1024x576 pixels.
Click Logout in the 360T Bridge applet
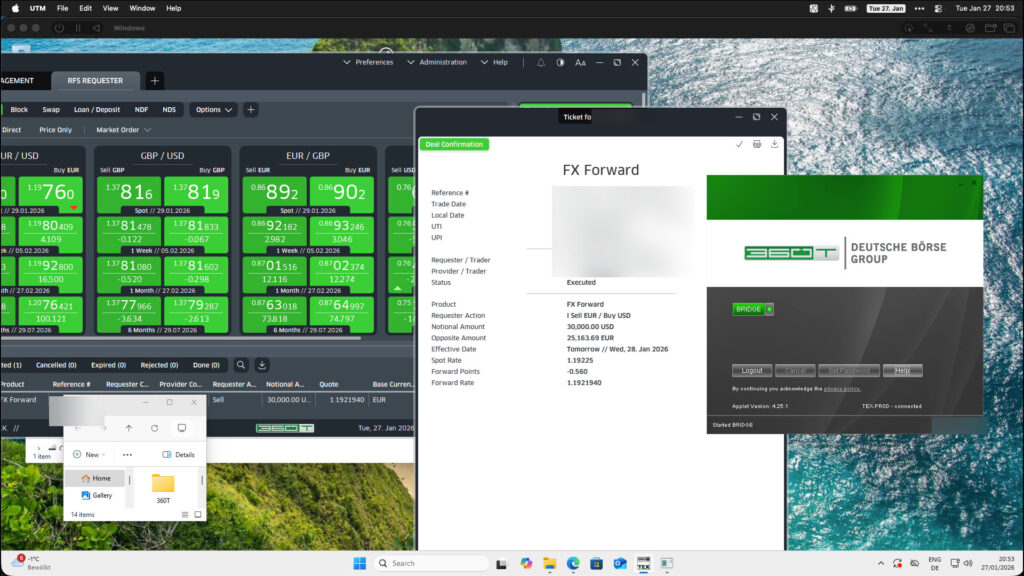[x=751, y=370]
